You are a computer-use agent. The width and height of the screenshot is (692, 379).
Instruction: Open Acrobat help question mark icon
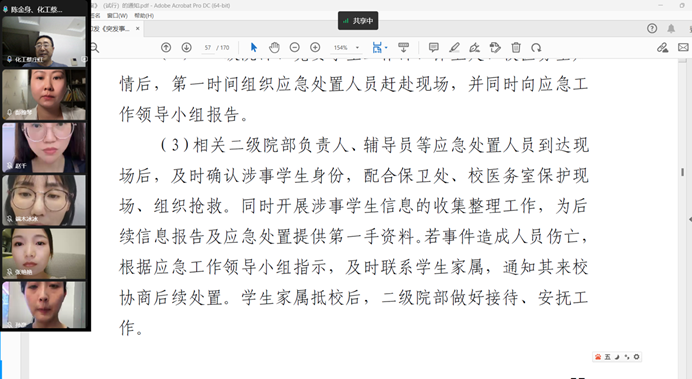pyautogui.click(x=652, y=29)
